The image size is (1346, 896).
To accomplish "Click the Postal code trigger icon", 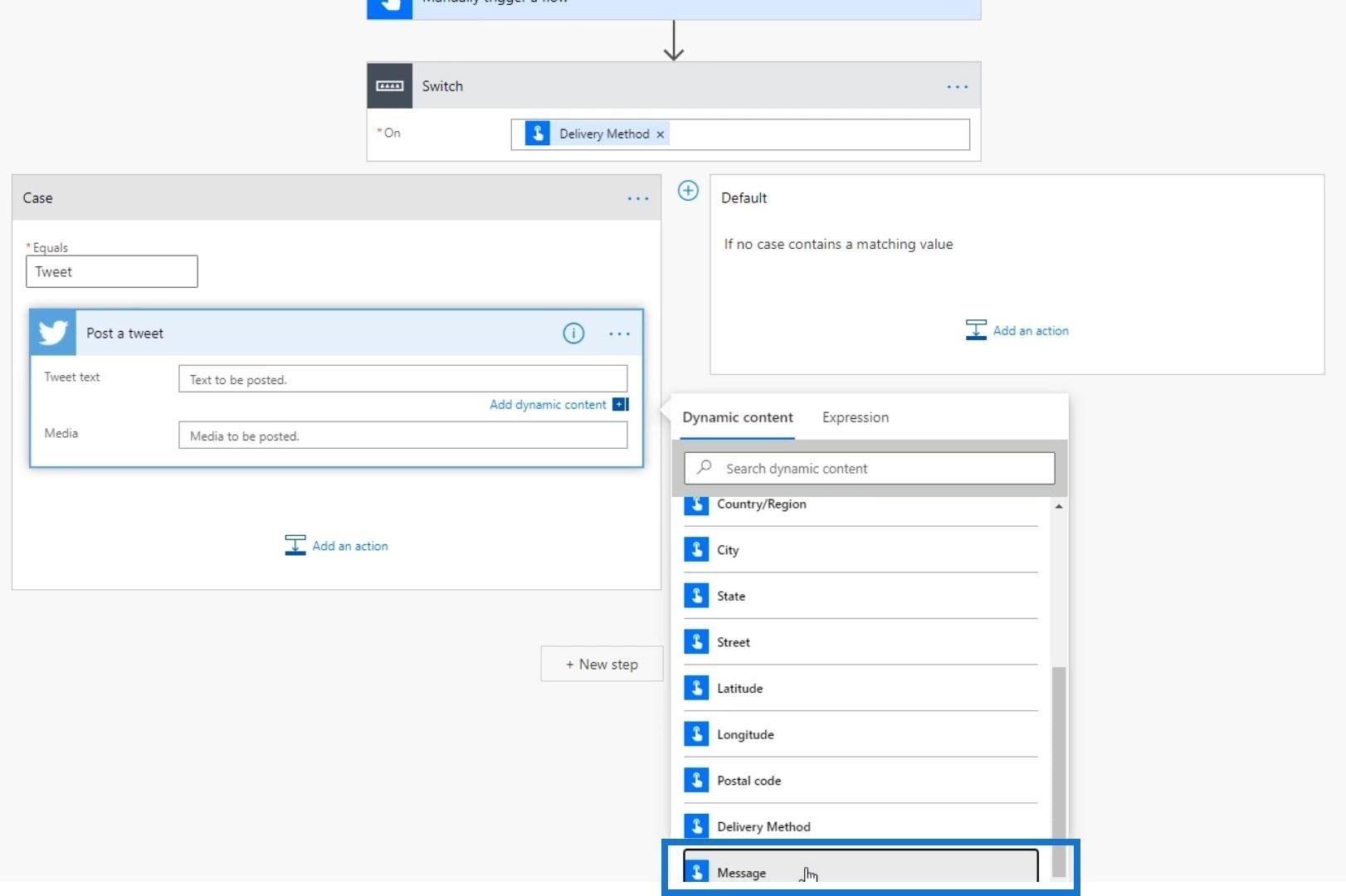I will pyautogui.click(x=696, y=780).
